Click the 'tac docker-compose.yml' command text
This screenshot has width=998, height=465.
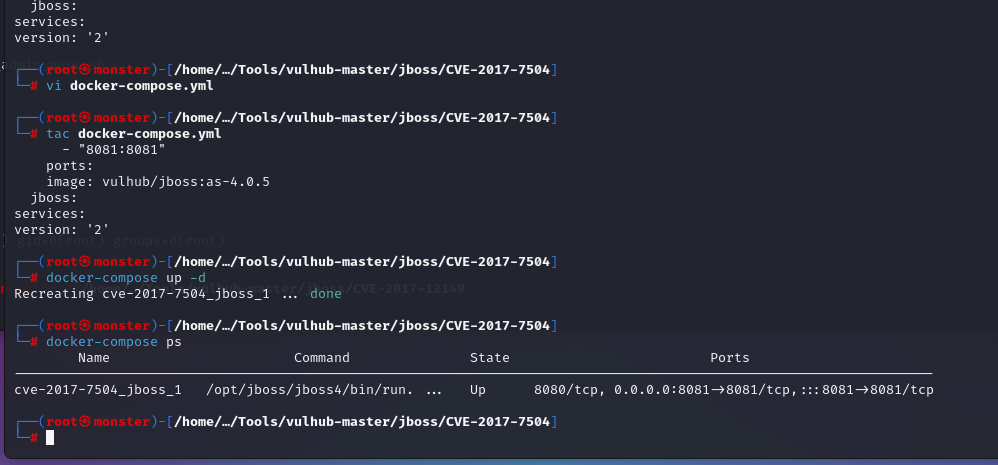pos(134,134)
